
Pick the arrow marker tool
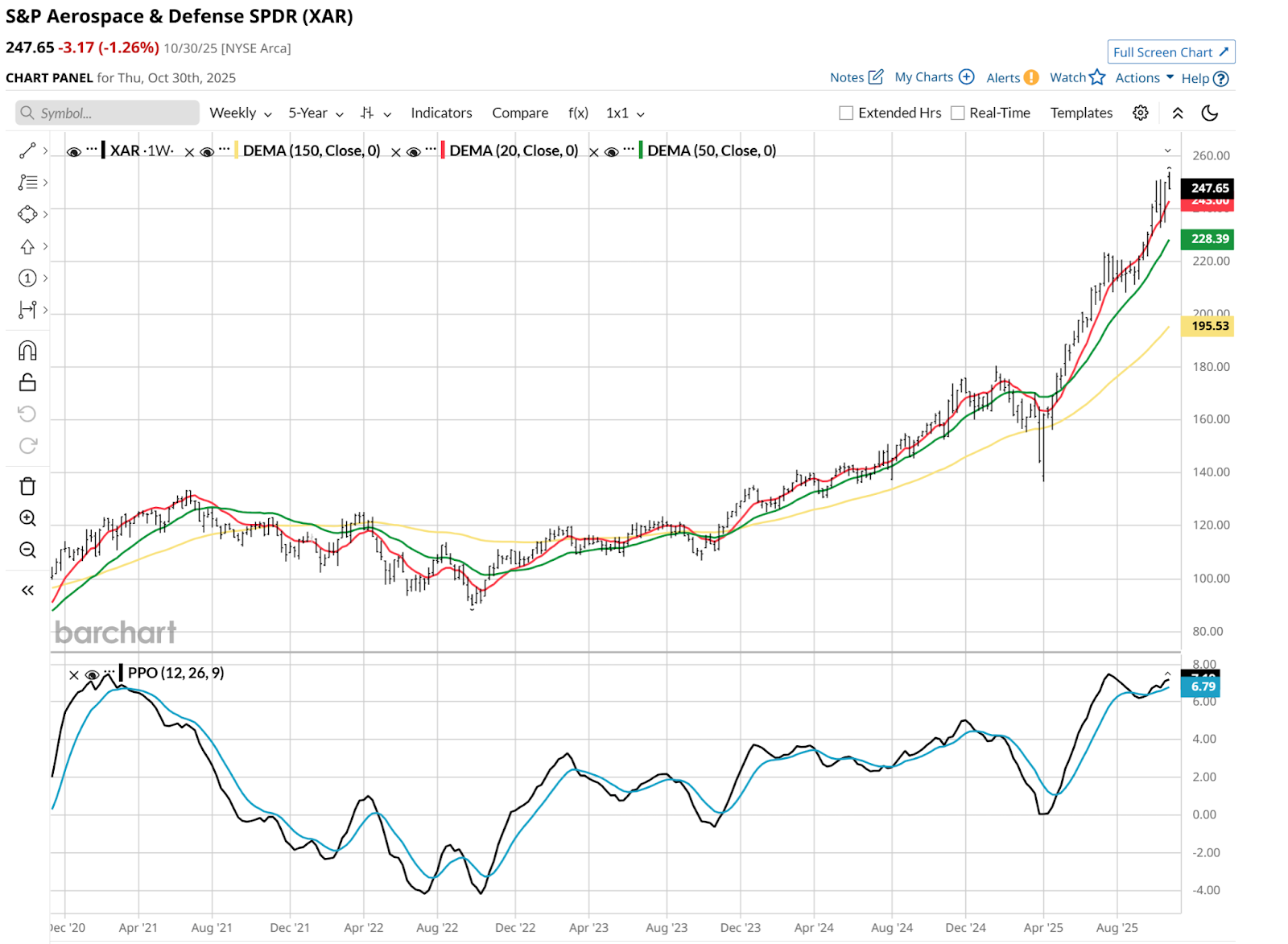[x=27, y=246]
